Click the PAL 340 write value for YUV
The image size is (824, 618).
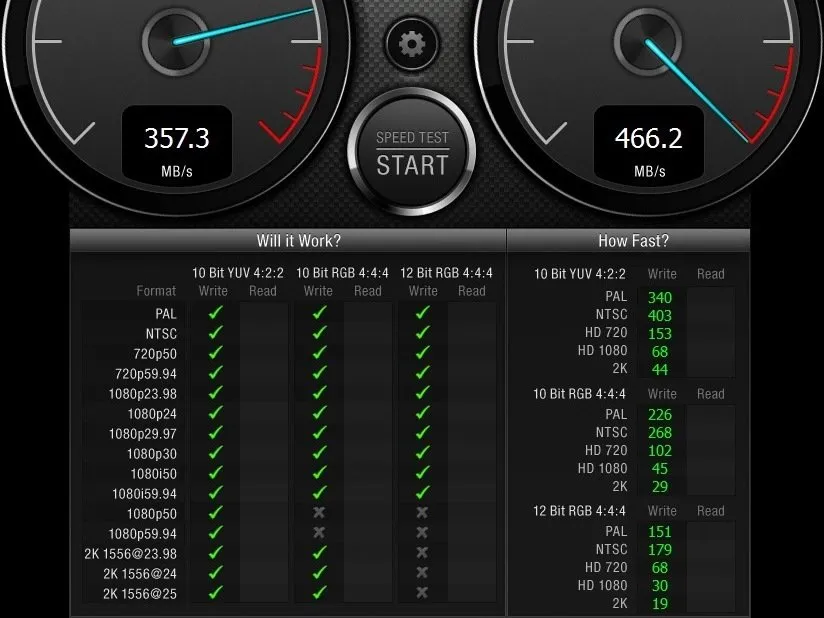pyautogui.click(x=660, y=297)
